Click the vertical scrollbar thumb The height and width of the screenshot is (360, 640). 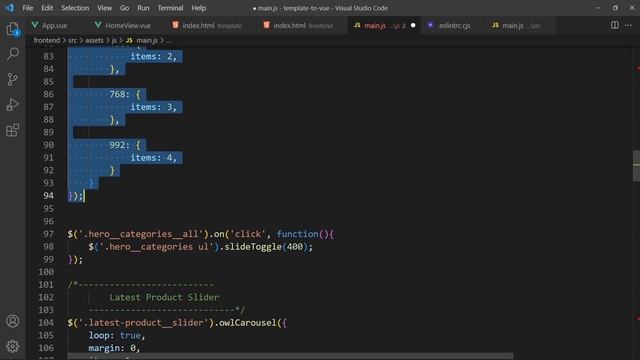[636, 165]
